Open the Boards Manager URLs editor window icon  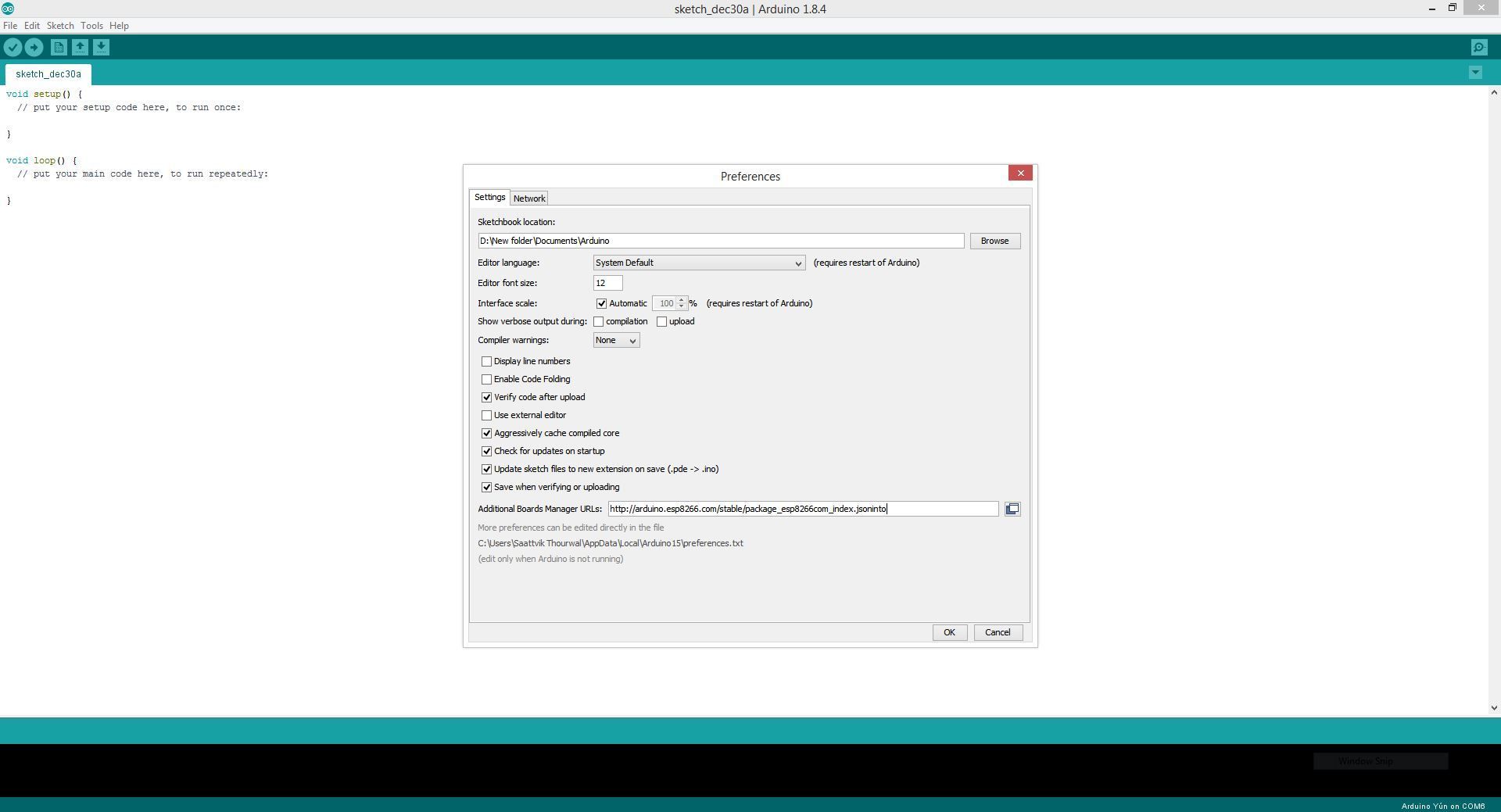tap(1012, 510)
